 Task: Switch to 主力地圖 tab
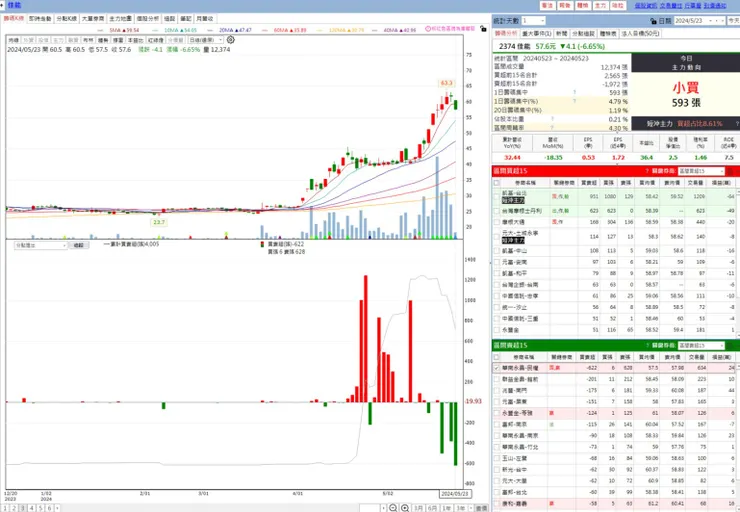(120, 19)
